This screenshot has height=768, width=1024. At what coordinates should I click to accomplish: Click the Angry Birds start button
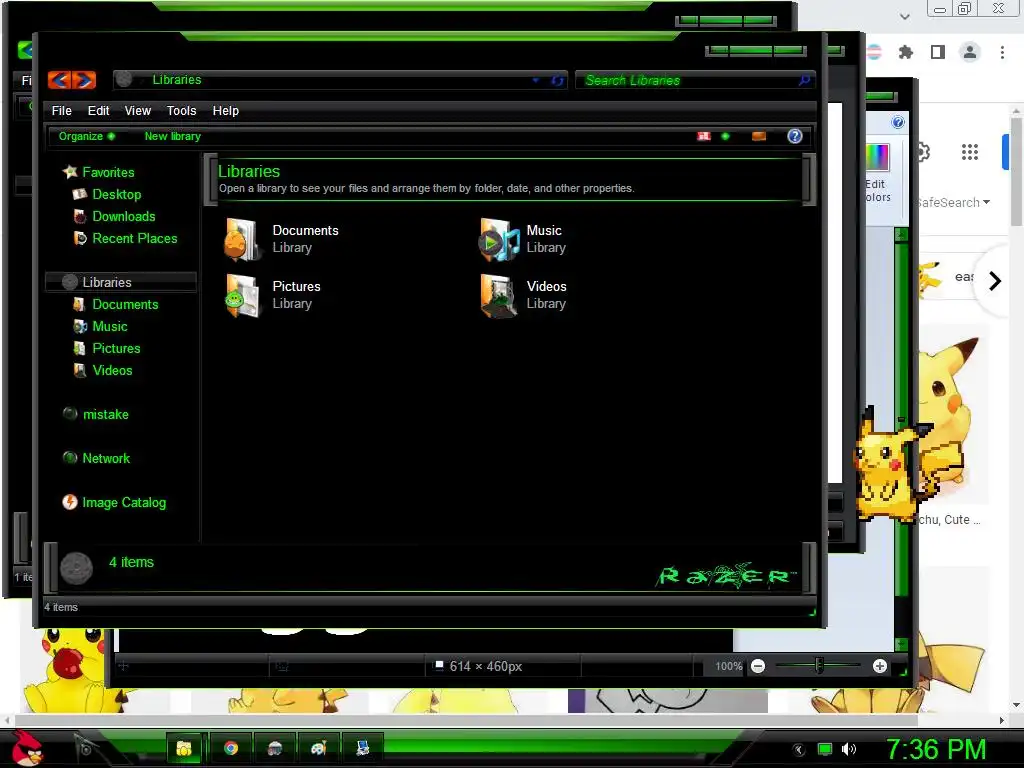pyautogui.click(x=26, y=748)
